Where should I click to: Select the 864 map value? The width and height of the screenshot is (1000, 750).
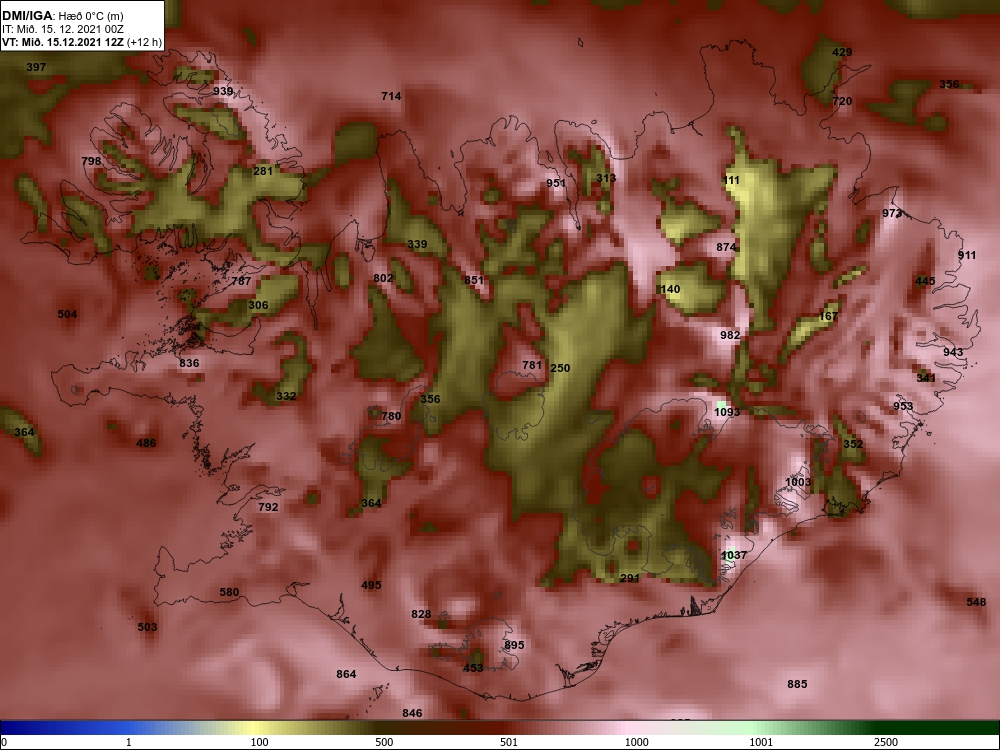point(346,674)
